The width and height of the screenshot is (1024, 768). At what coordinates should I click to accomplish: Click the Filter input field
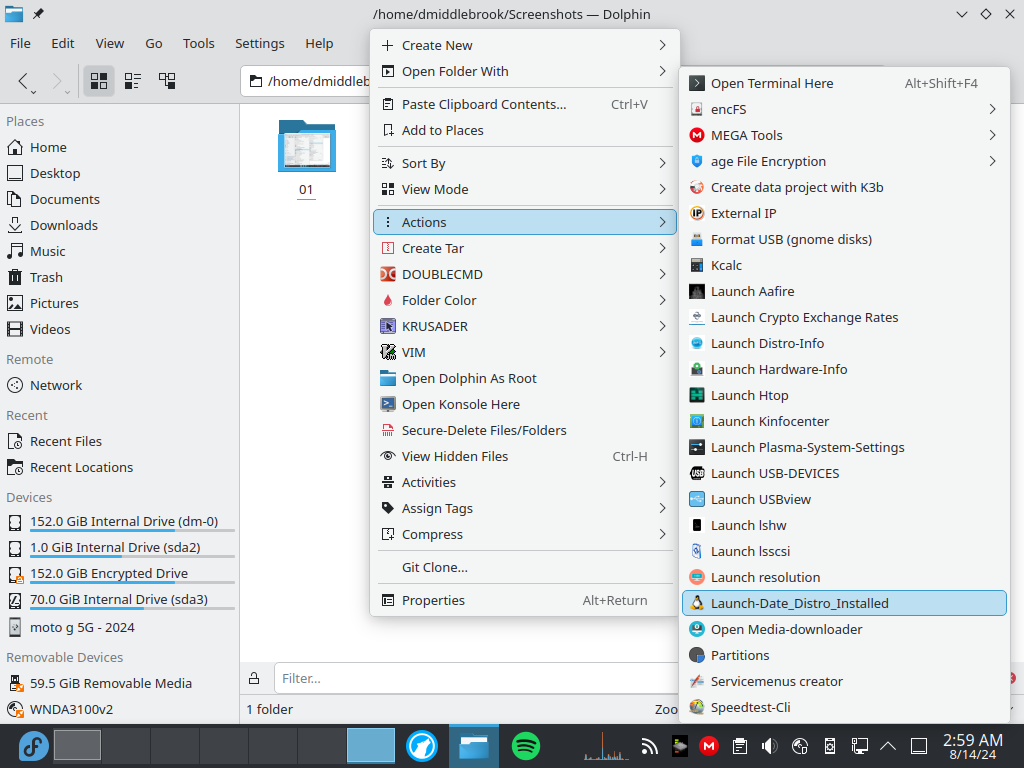tap(477, 679)
